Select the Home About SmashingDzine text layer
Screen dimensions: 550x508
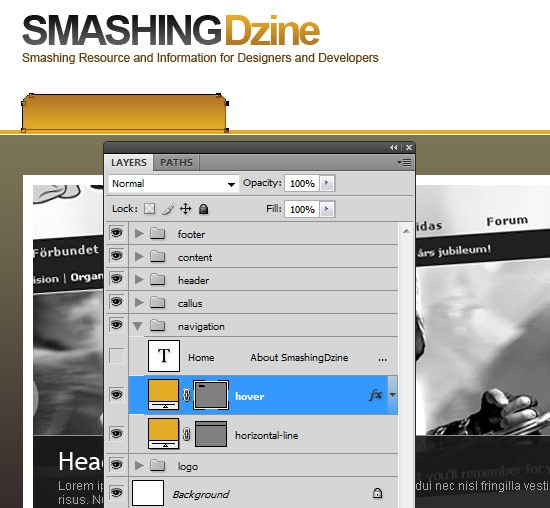click(263, 356)
